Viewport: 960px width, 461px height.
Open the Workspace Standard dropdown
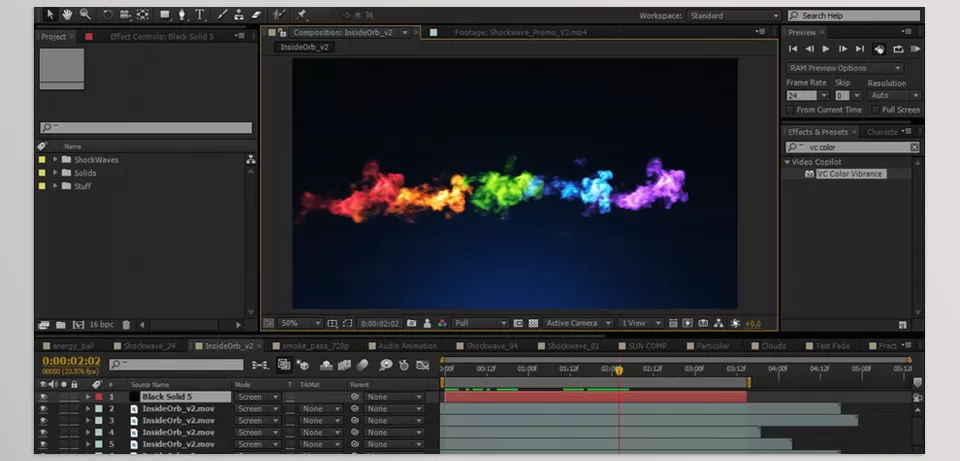[734, 16]
